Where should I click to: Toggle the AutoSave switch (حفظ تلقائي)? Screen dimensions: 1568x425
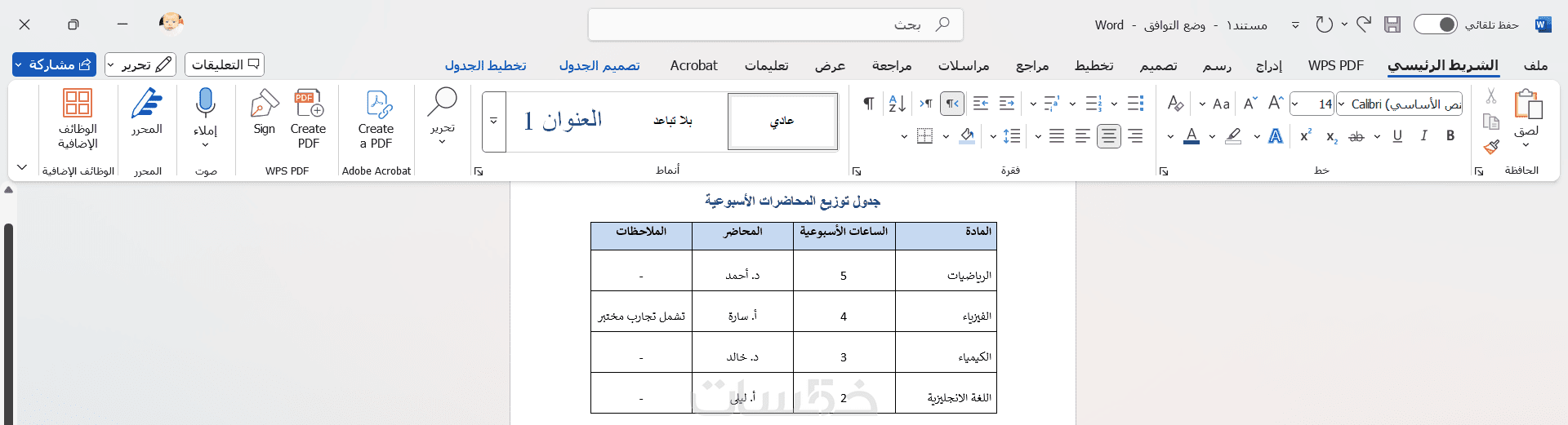pos(1435,24)
